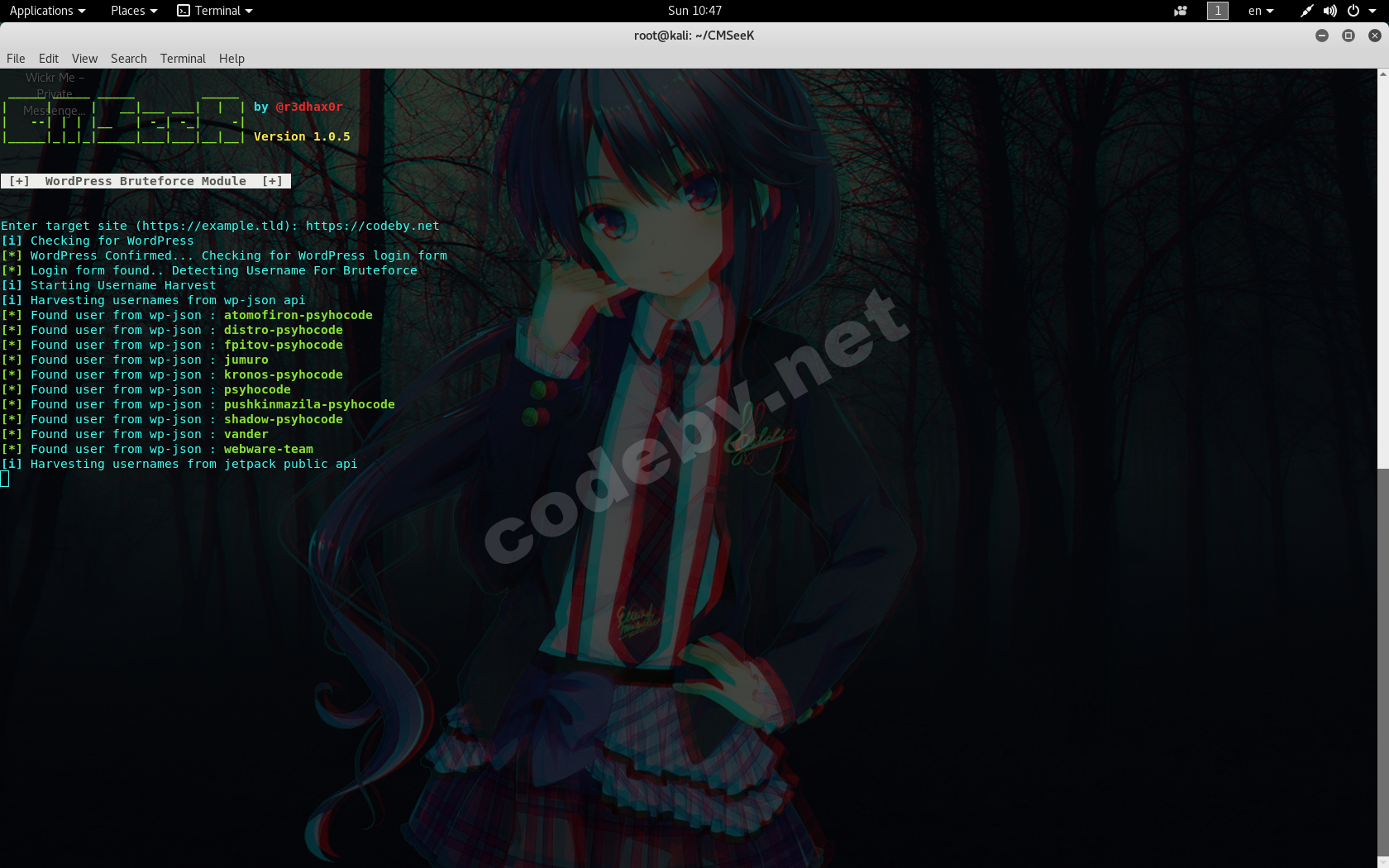The height and width of the screenshot is (868, 1389).
Task: Click the username 'pushkinmazila-psyhocode'
Action: [x=309, y=404]
